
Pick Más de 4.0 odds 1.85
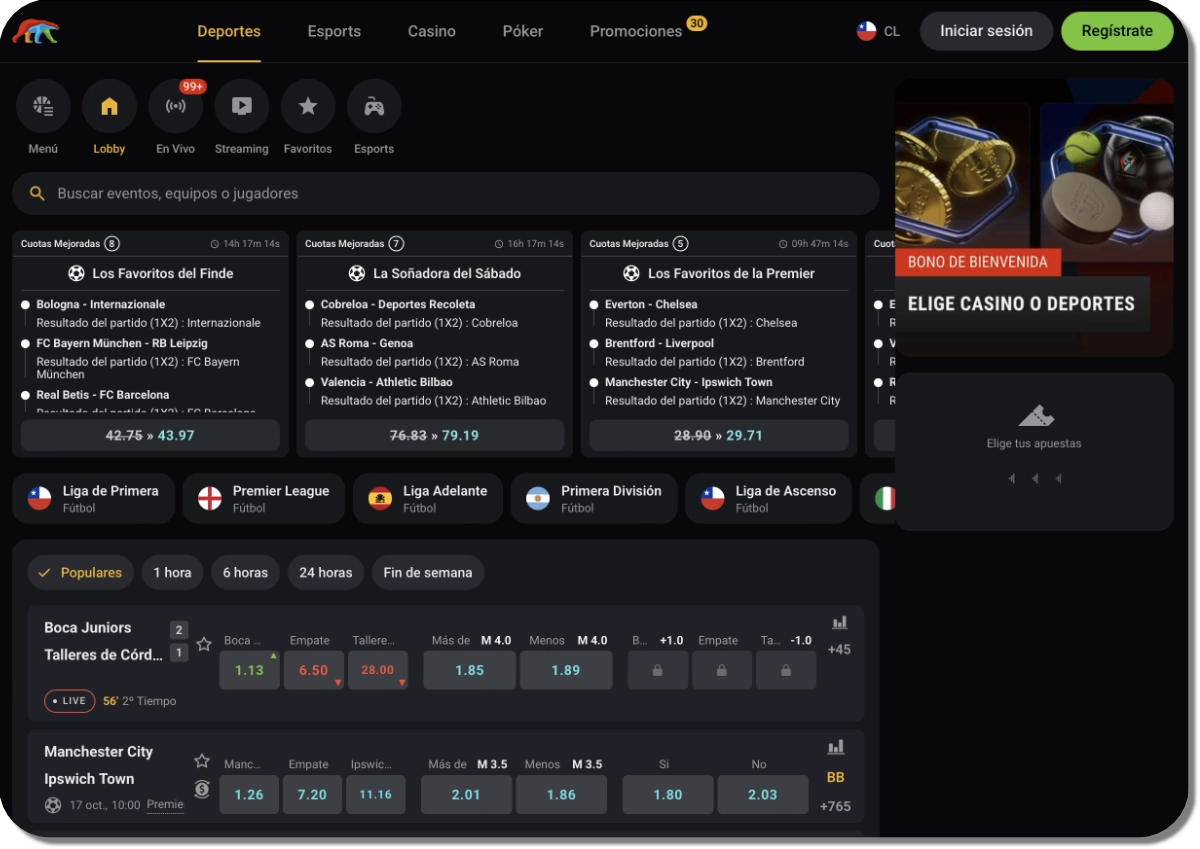pyautogui.click(x=470, y=670)
